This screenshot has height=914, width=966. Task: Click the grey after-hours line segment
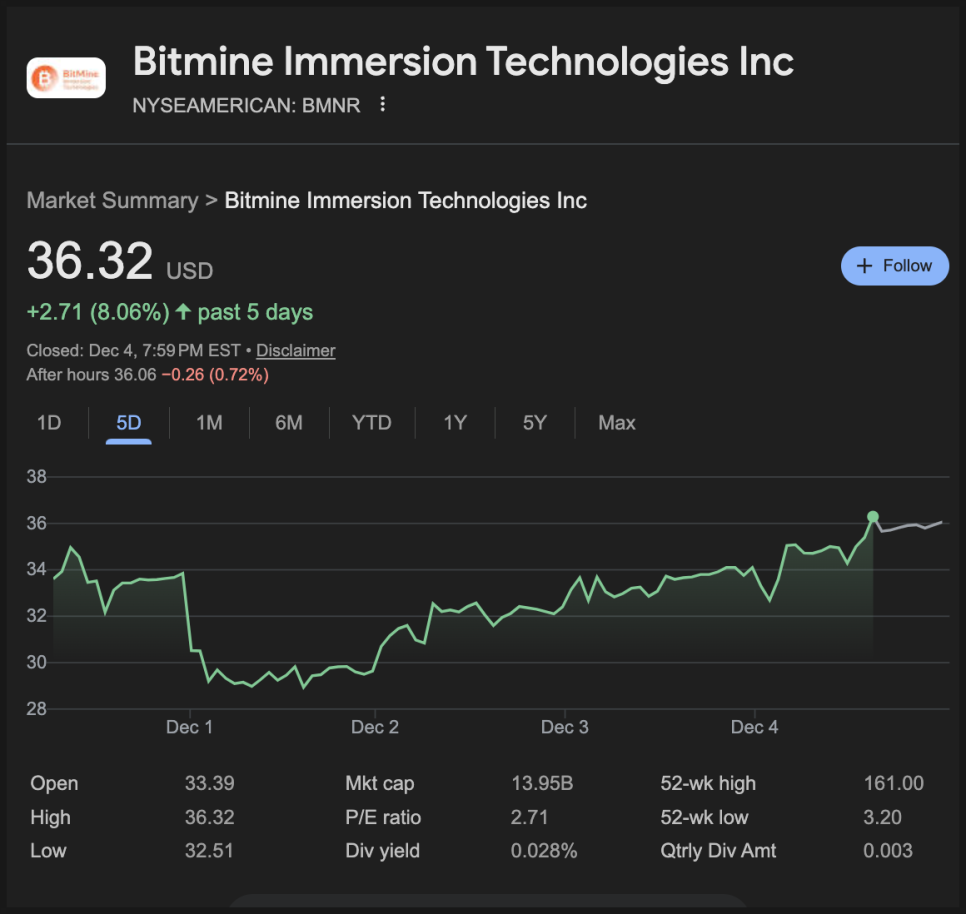pos(910,526)
